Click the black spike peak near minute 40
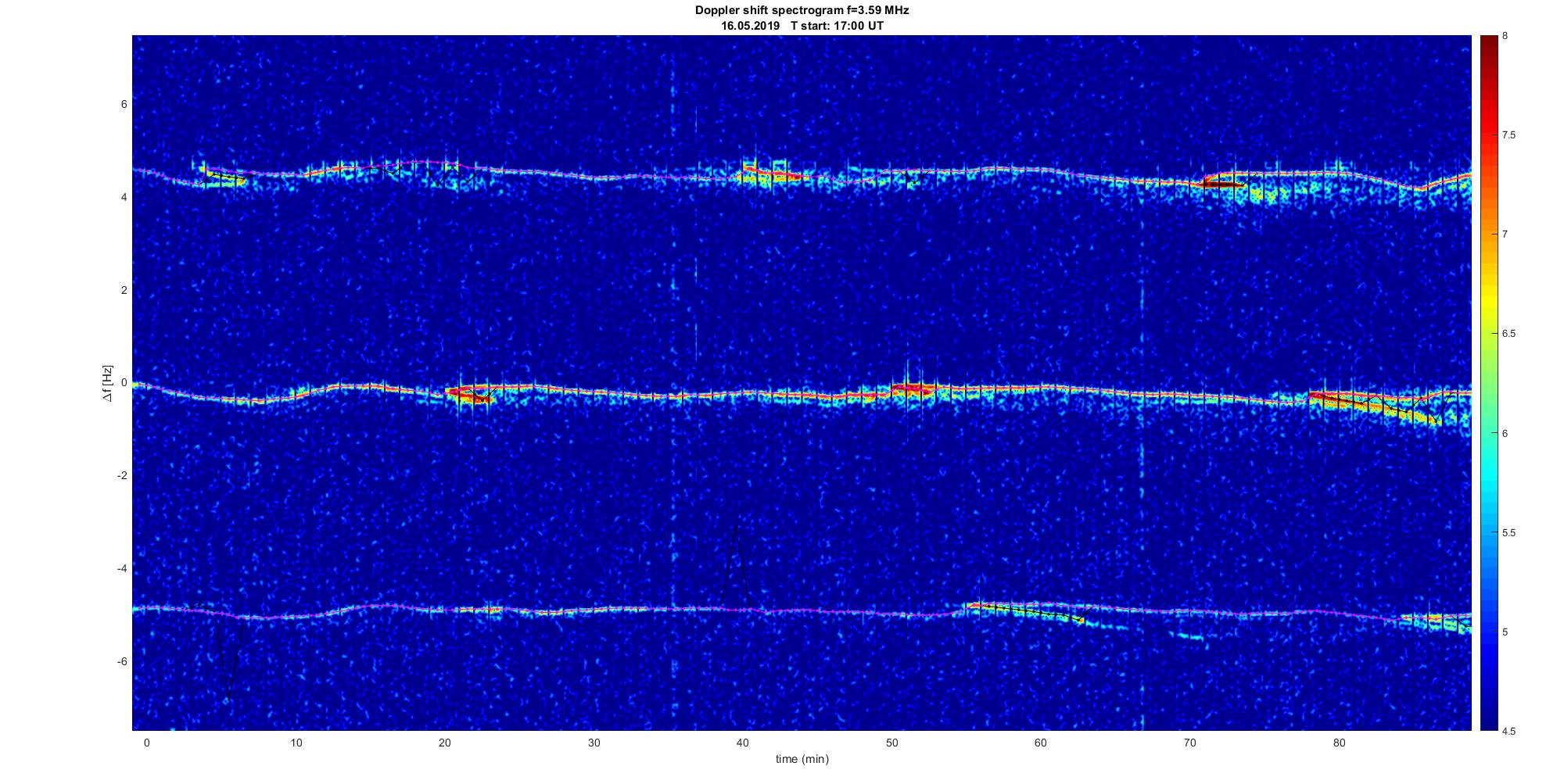 [736, 525]
